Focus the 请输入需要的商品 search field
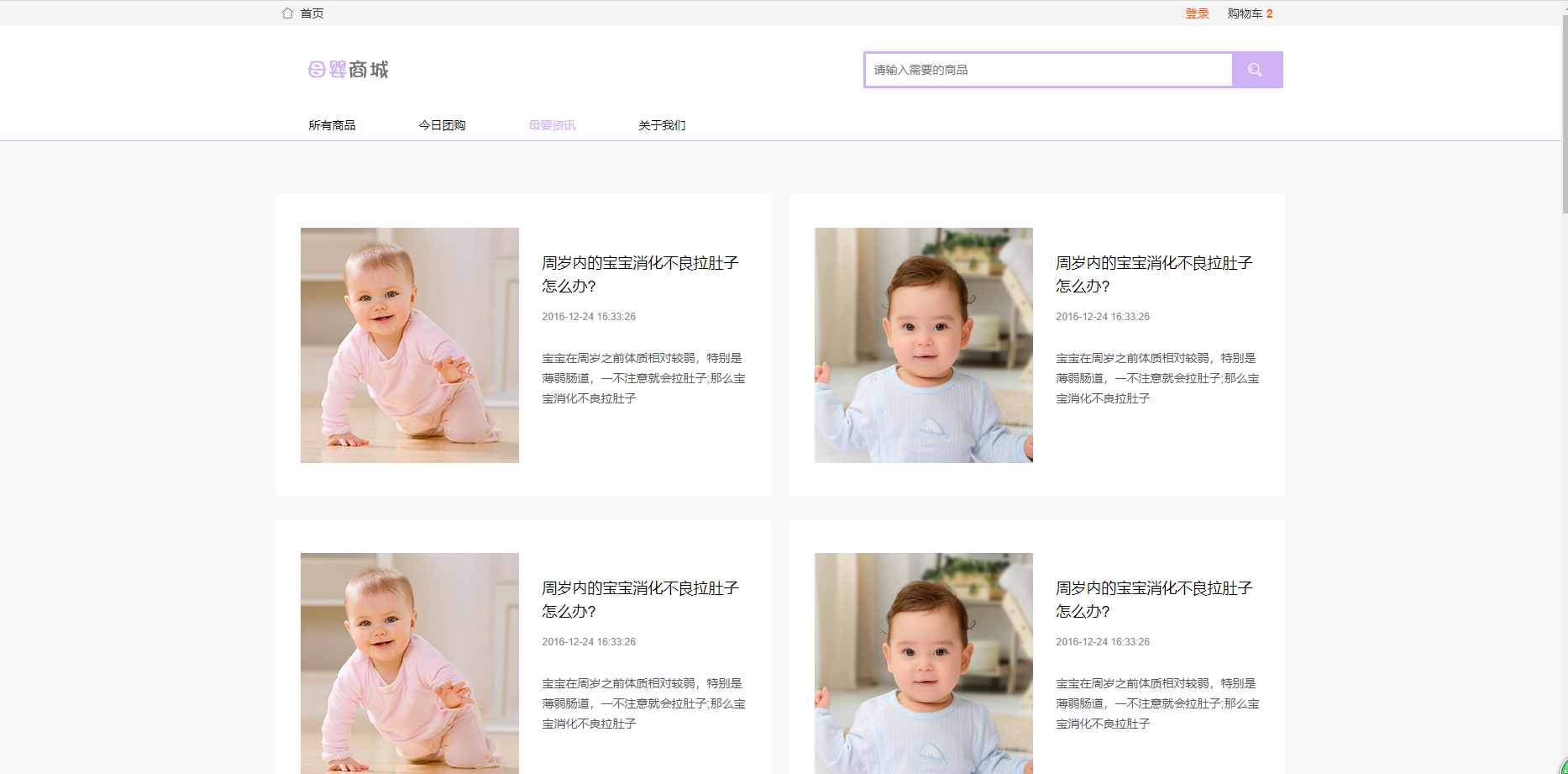 pos(1048,70)
